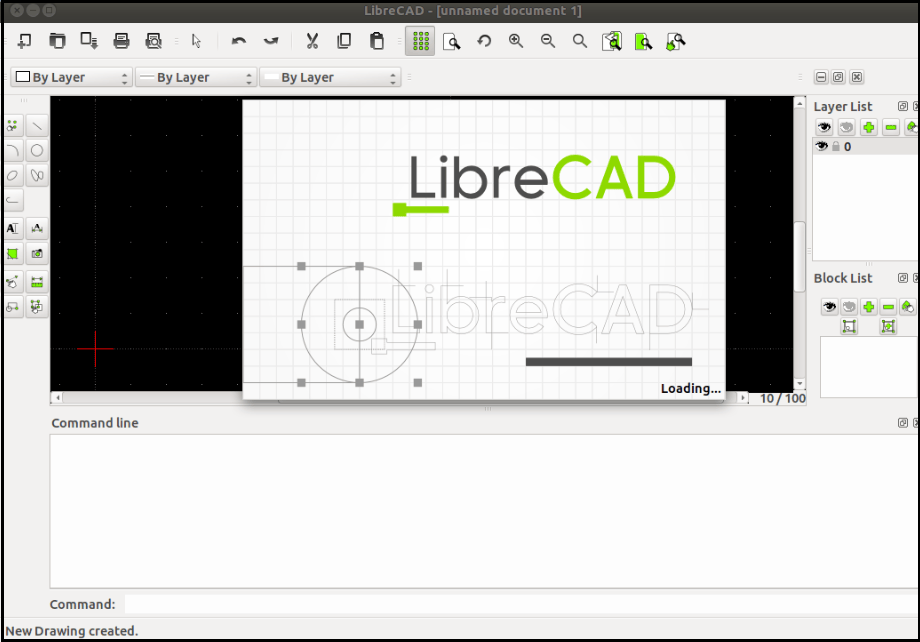
Task: Click the previous view zoom icon
Action: (x=612, y=41)
